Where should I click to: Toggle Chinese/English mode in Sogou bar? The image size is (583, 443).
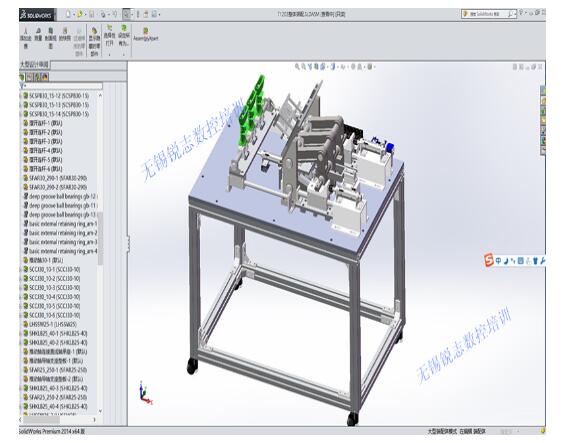(499, 260)
